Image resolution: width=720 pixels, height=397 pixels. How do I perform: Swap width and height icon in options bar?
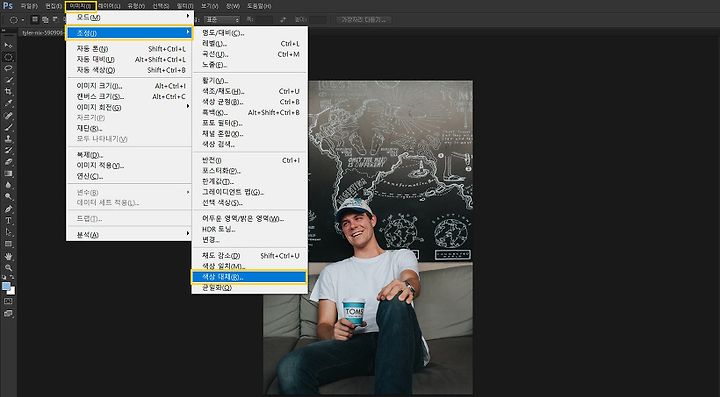coord(283,20)
